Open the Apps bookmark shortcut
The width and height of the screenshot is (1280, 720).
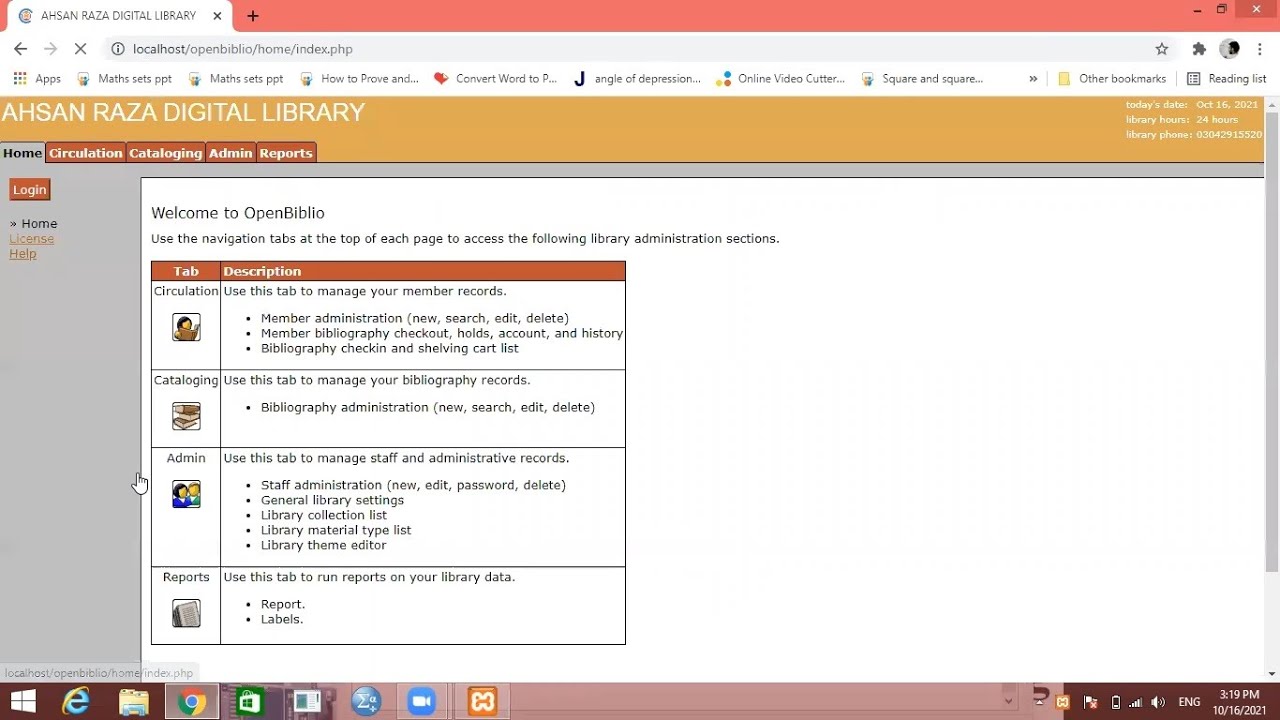[37, 78]
